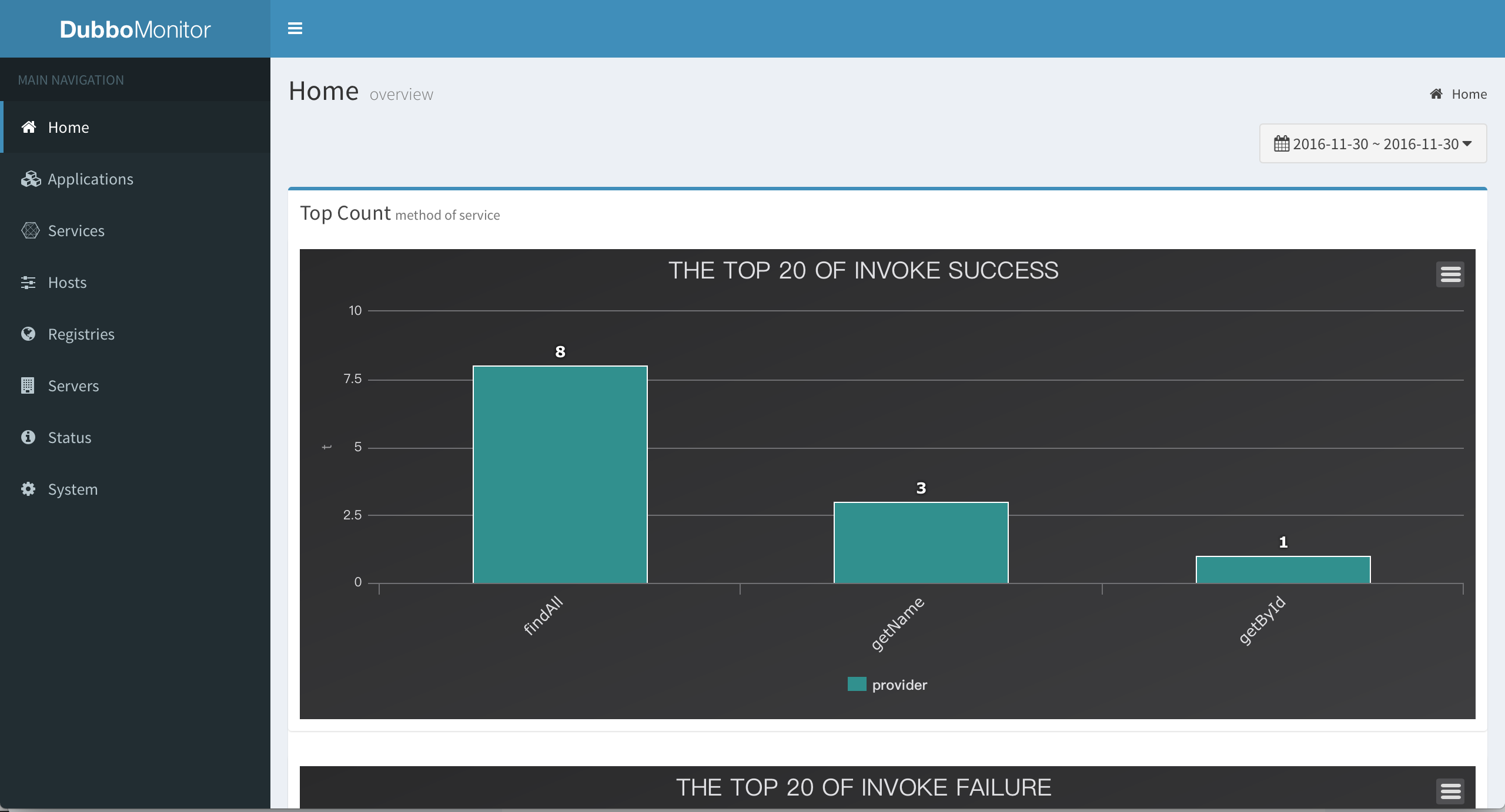Click the Home icon in the sidebar
Image resolution: width=1505 pixels, height=812 pixels.
pos(29,127)
